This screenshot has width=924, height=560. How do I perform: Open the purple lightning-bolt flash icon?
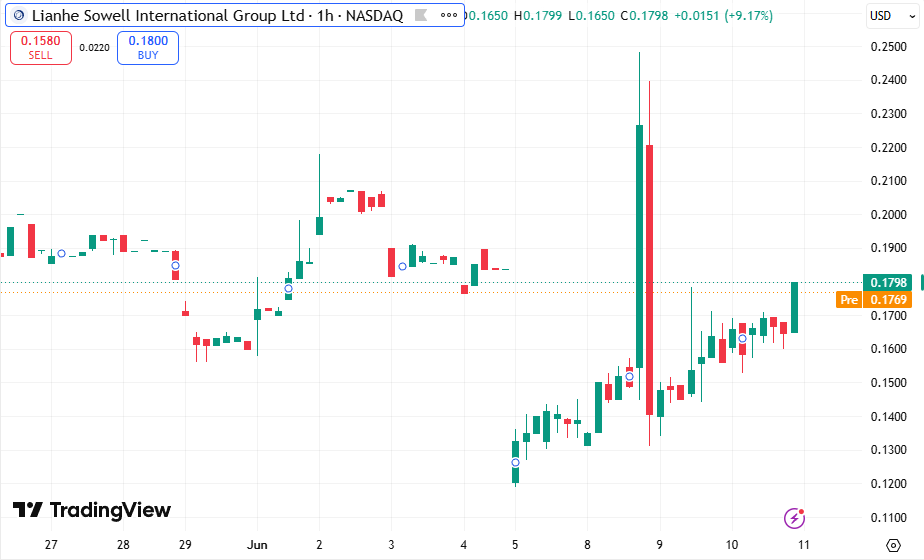click(794, 518)
